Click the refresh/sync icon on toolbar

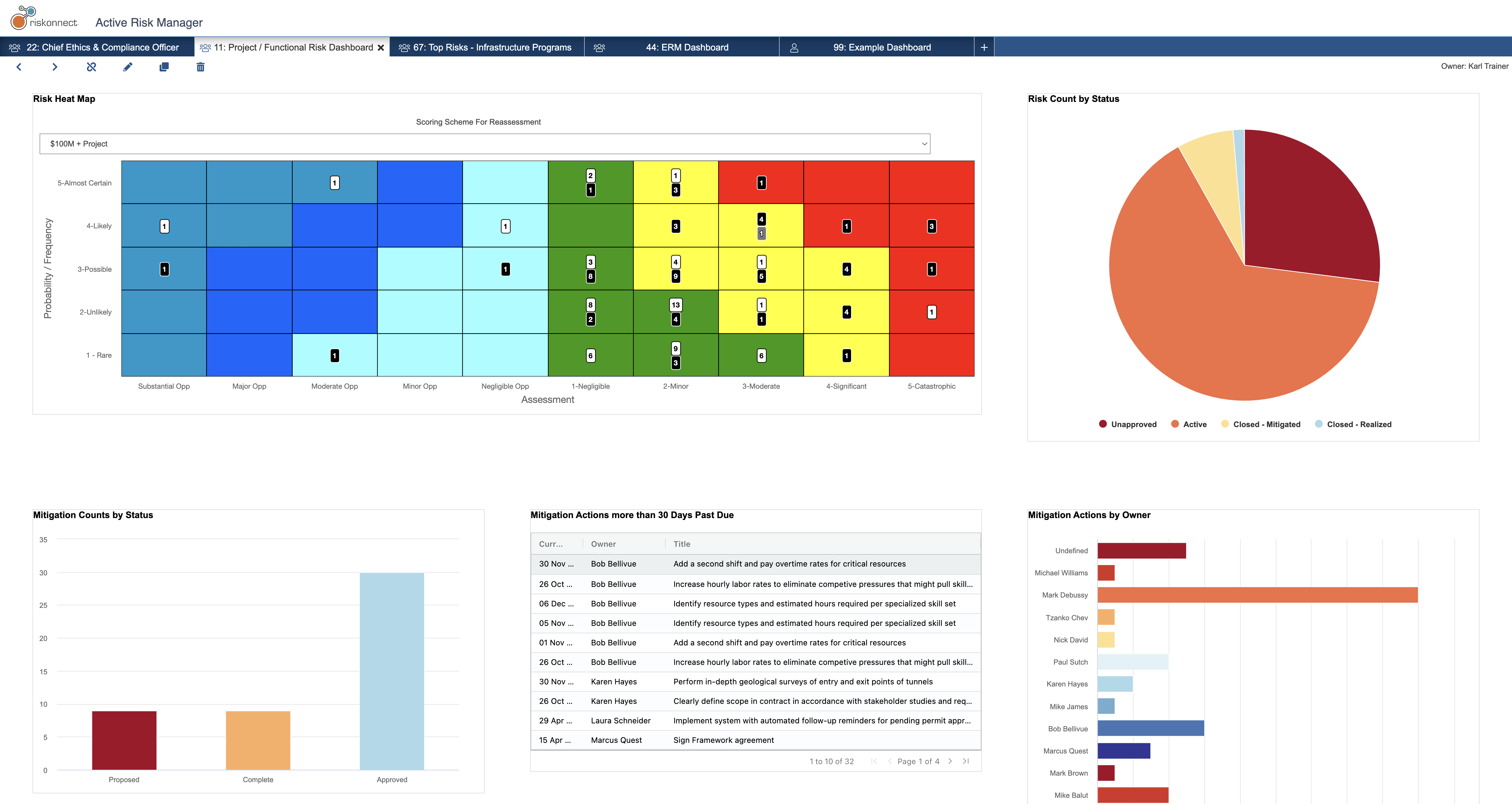91,67
